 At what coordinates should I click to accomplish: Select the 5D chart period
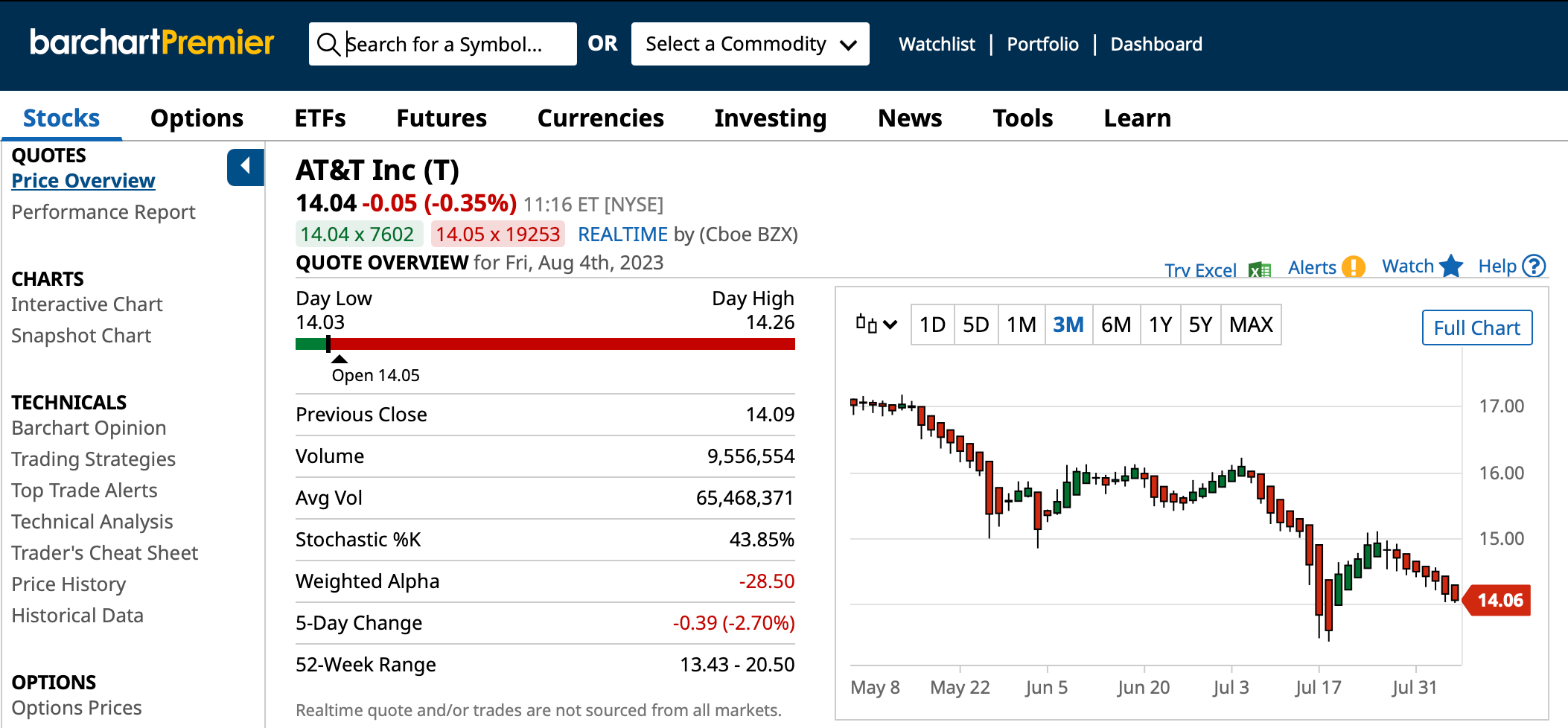coord(975,325)
